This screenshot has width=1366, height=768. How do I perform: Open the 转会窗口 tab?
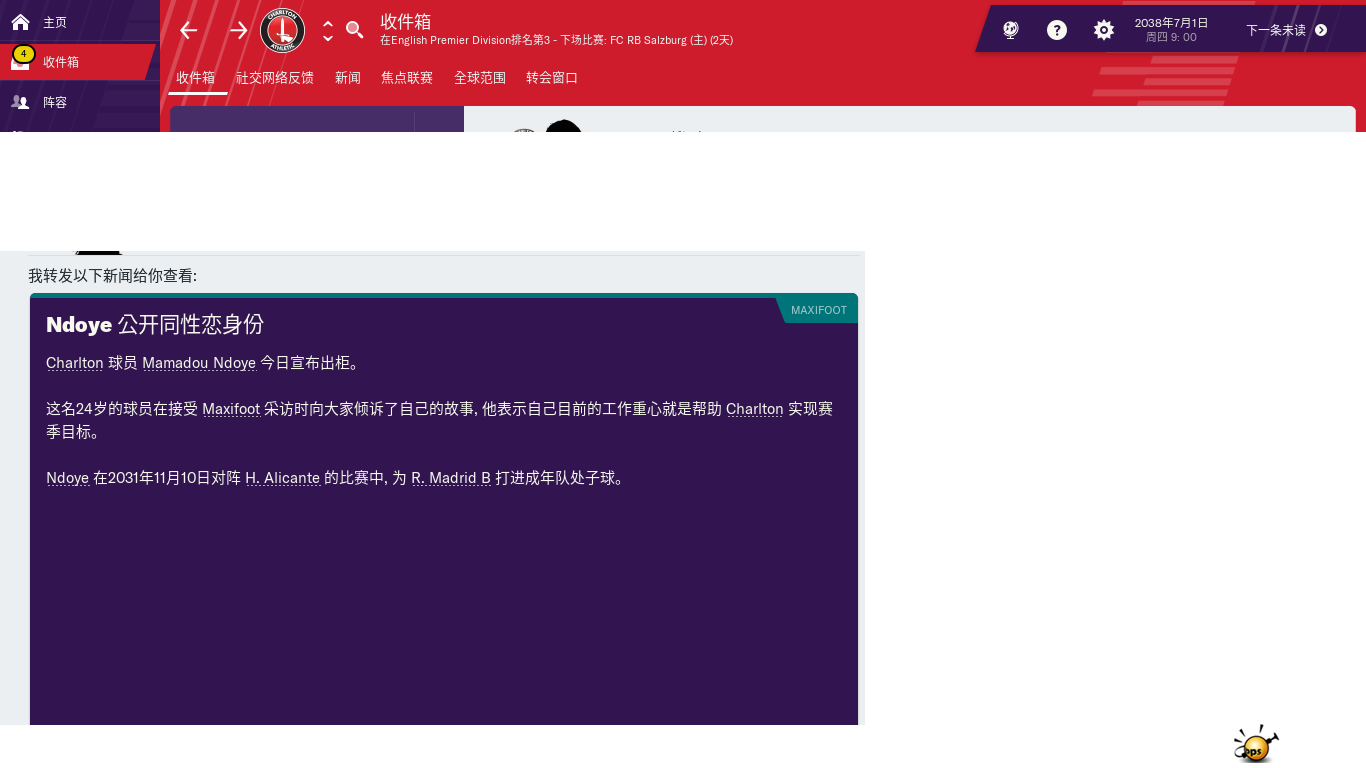(552, 78)
